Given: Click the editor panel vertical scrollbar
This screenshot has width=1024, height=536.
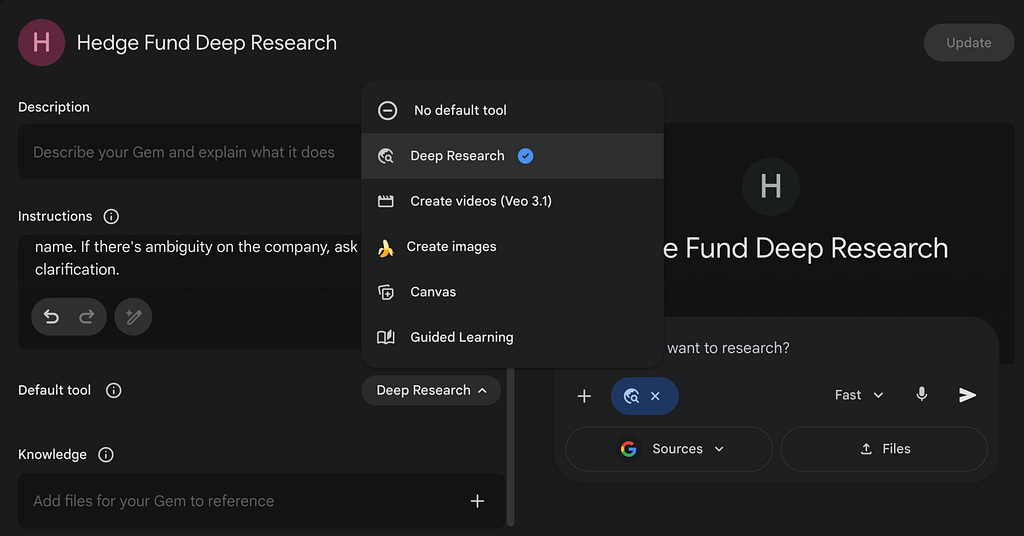Looking at the screenshot, I should [x=511, y=447].
